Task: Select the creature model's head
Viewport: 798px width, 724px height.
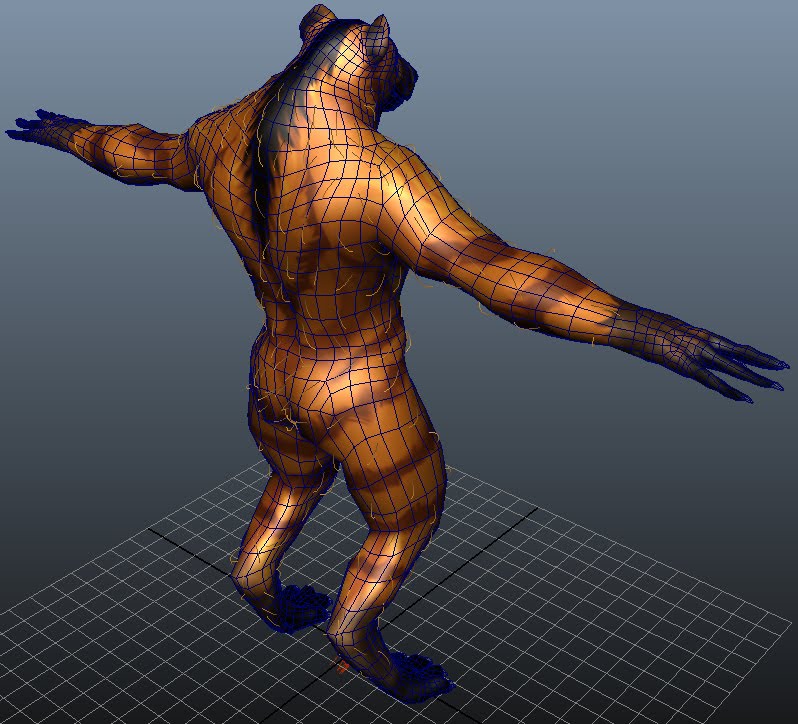Action: [360, 60]
